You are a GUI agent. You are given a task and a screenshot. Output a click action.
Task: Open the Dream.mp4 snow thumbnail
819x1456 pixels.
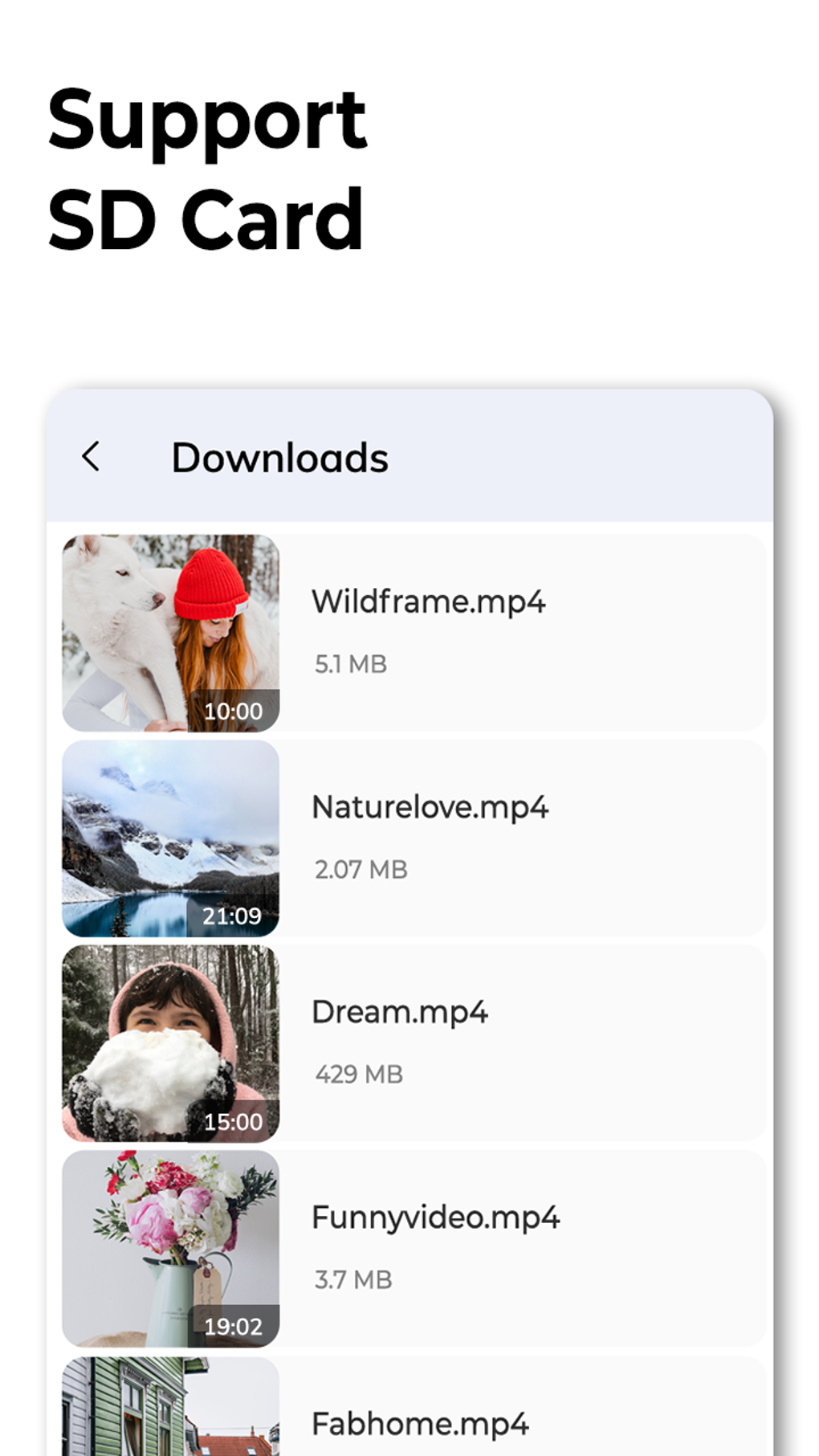(x=171, y=1043)
